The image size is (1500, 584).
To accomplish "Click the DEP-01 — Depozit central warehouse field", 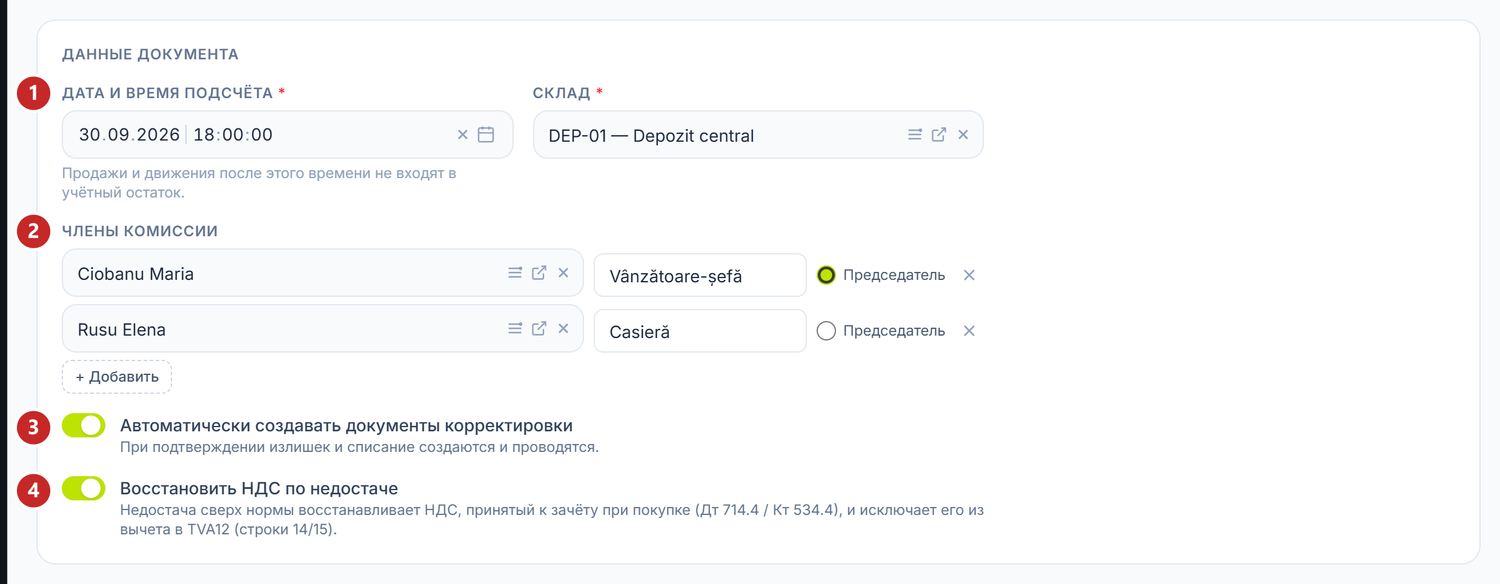I will [x=758, y=135].
